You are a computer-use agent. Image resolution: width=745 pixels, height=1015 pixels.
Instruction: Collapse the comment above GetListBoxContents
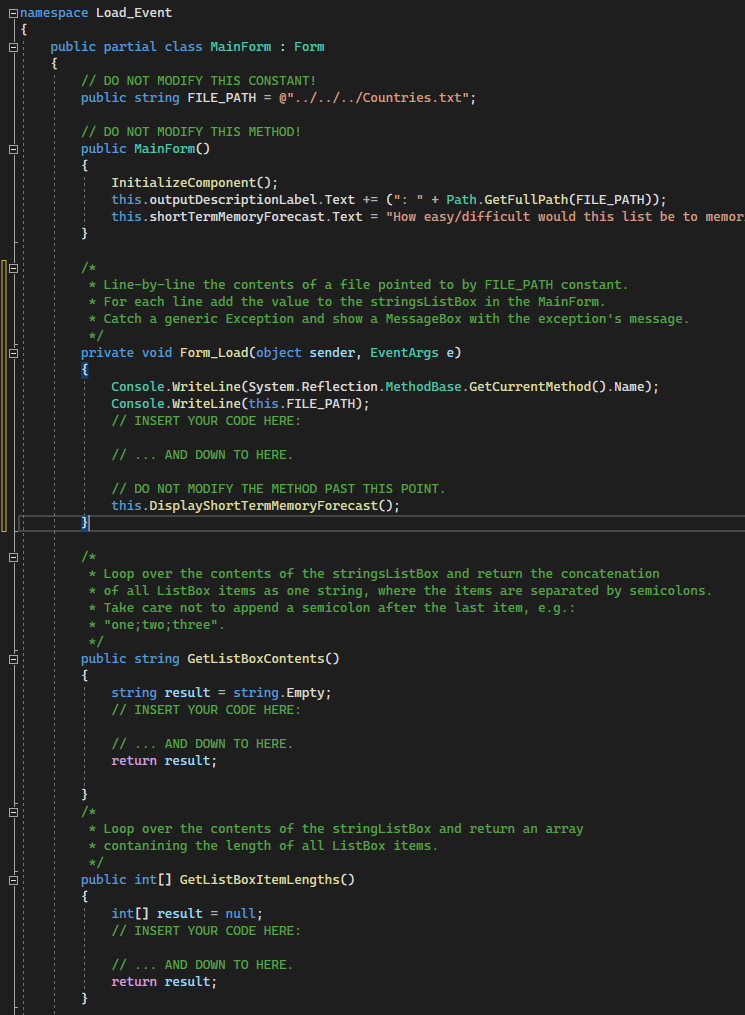coord(12,557)
